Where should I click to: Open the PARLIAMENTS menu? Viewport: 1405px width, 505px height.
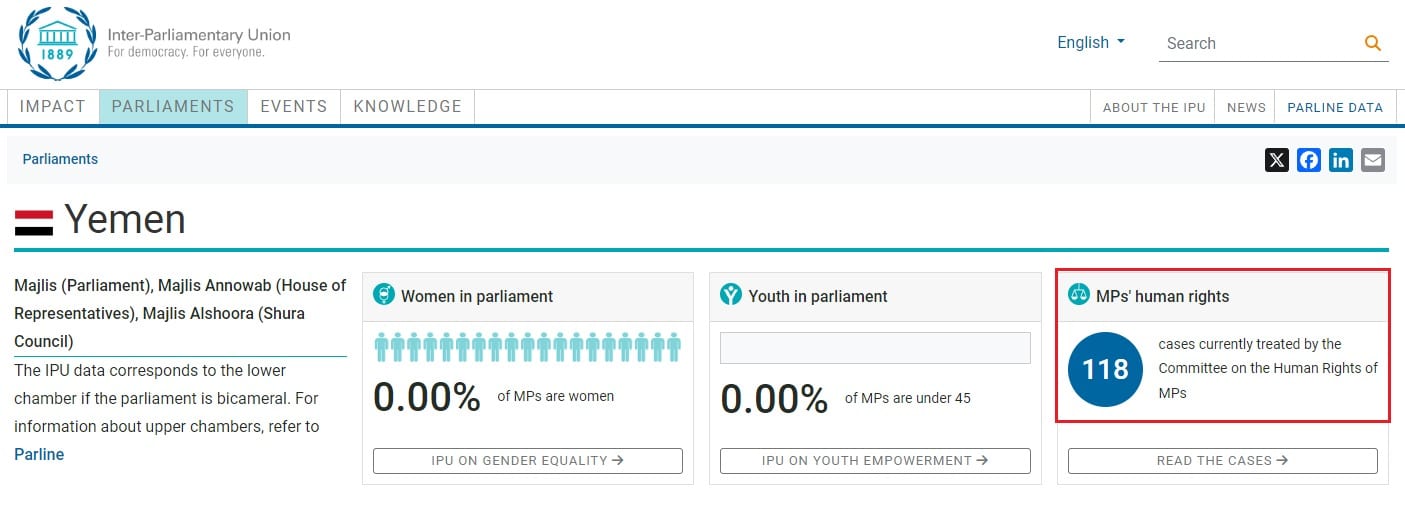pos(173,107)
